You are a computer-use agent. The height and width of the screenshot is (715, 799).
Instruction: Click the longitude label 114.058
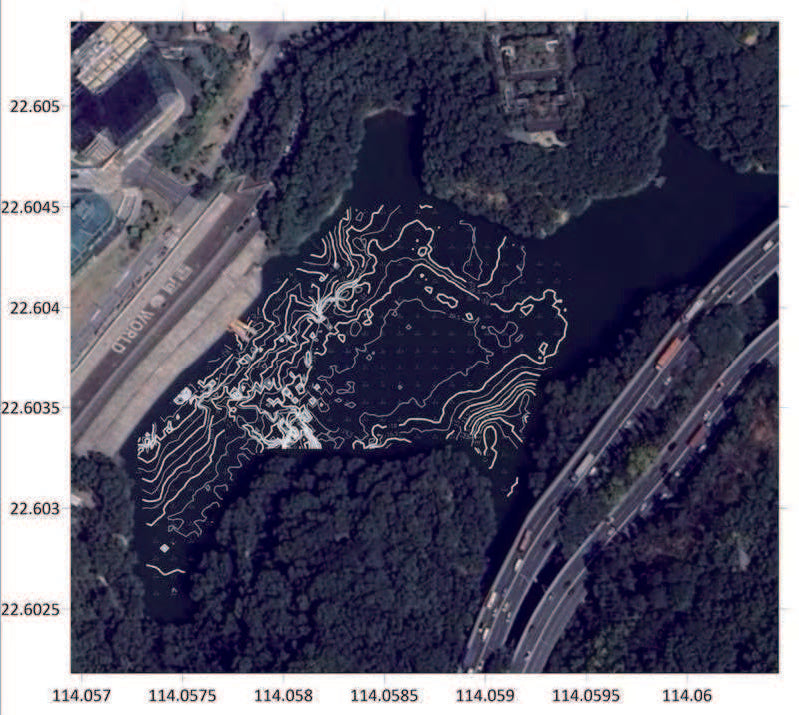[x=283, y=696]
